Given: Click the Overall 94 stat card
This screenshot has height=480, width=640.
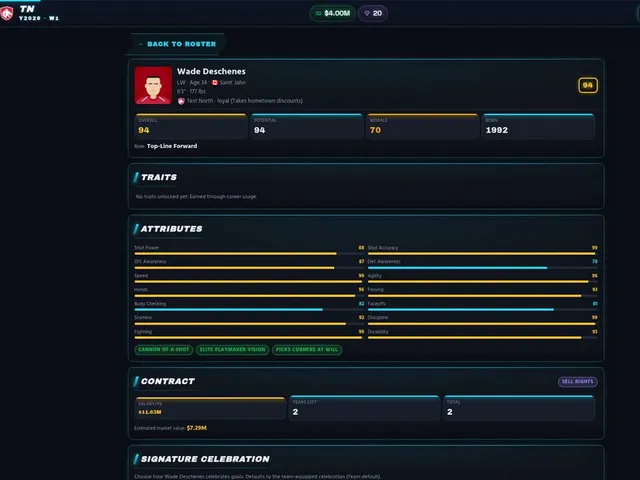Looking at the screenshot, I should [x=191, y=127].
